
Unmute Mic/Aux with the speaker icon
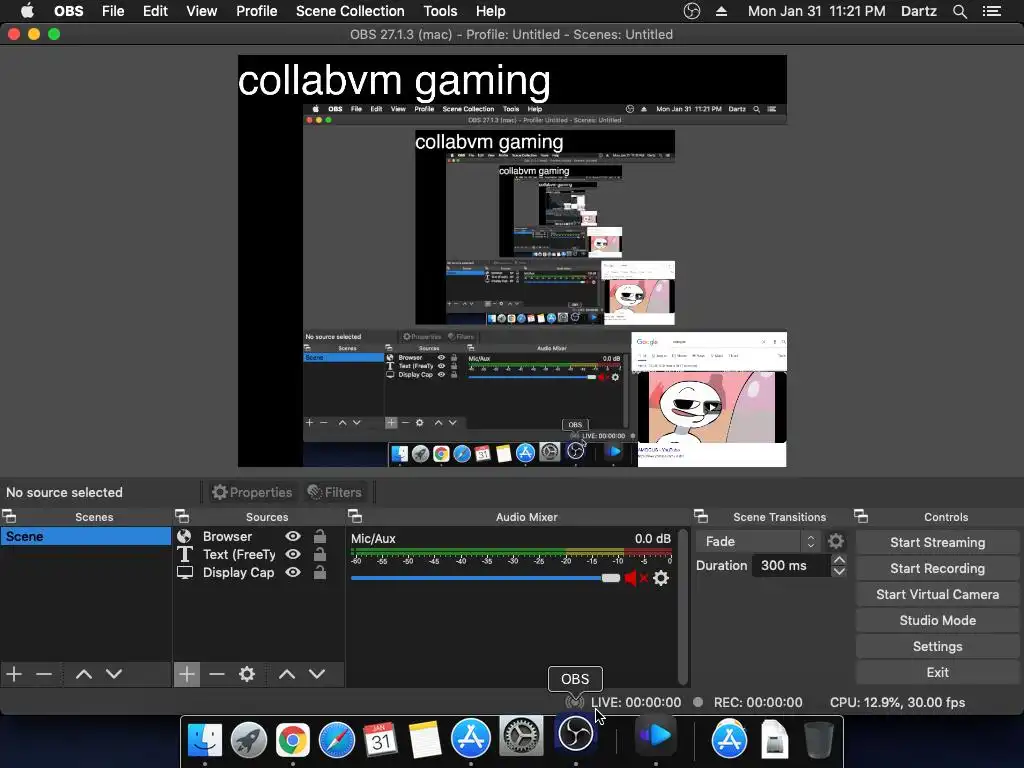[635, 578]
